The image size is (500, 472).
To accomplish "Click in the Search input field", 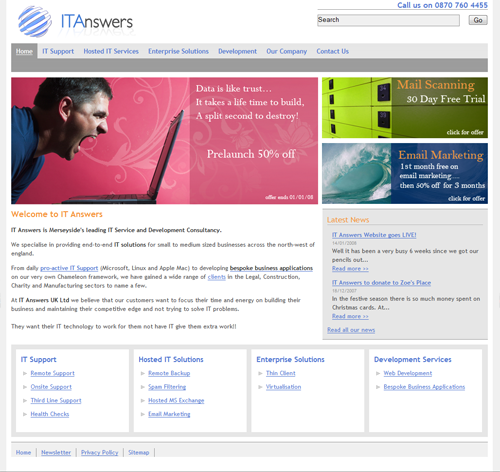I will 388,20.
